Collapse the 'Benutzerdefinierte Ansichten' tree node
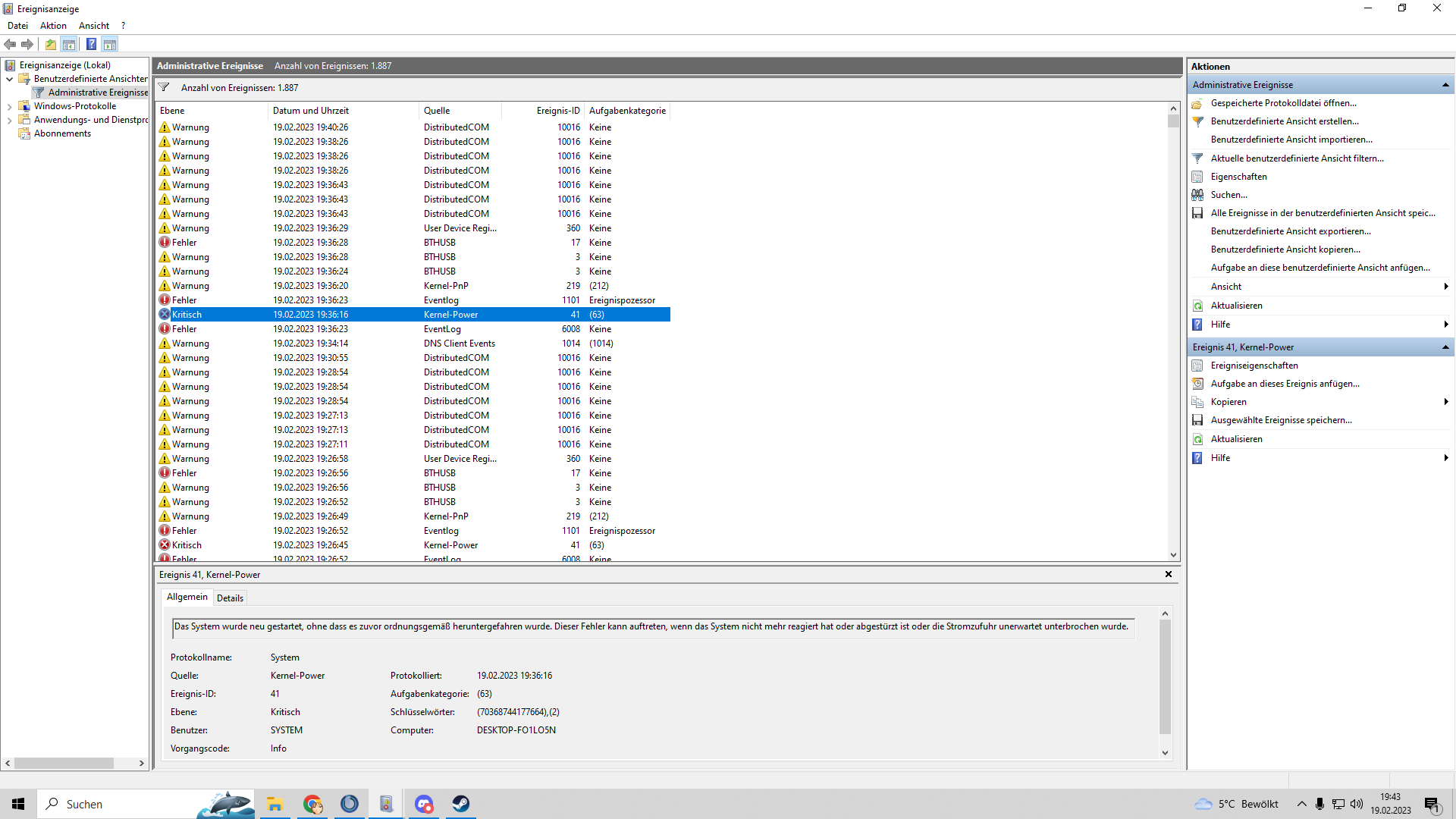Viewport: 1456px width, 819px height. (x=9, y=79)
